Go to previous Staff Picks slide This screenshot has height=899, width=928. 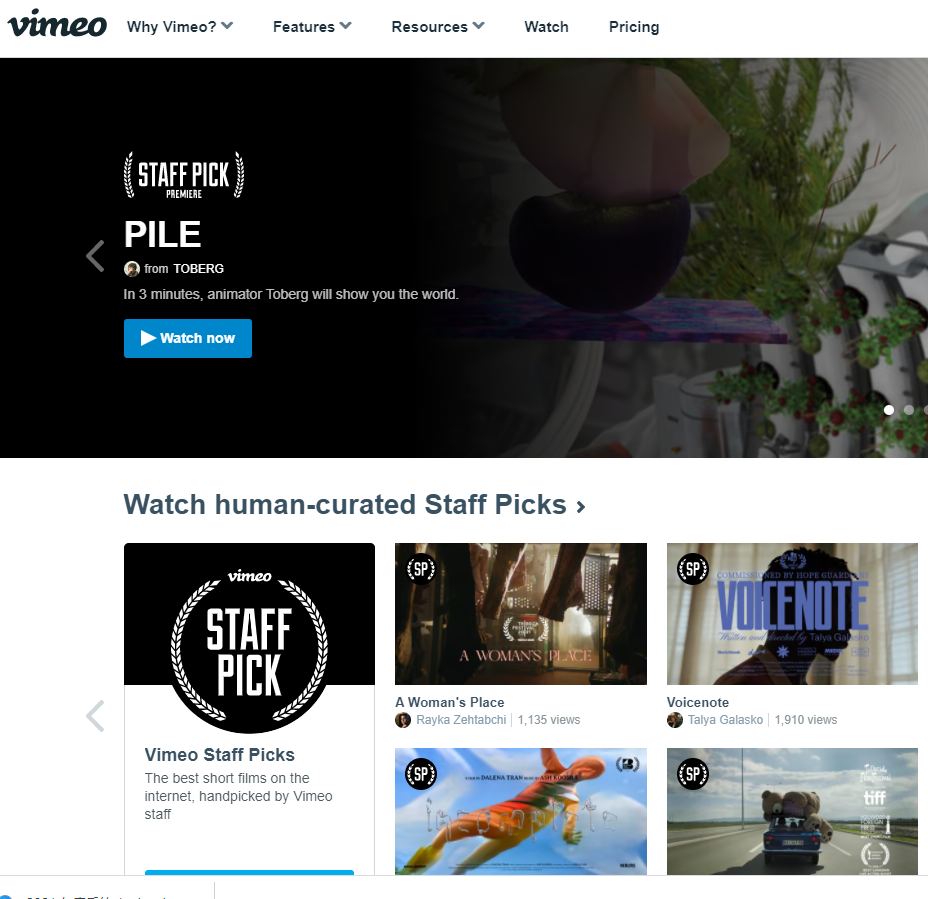pyautogui.click(x=95, y=716)
